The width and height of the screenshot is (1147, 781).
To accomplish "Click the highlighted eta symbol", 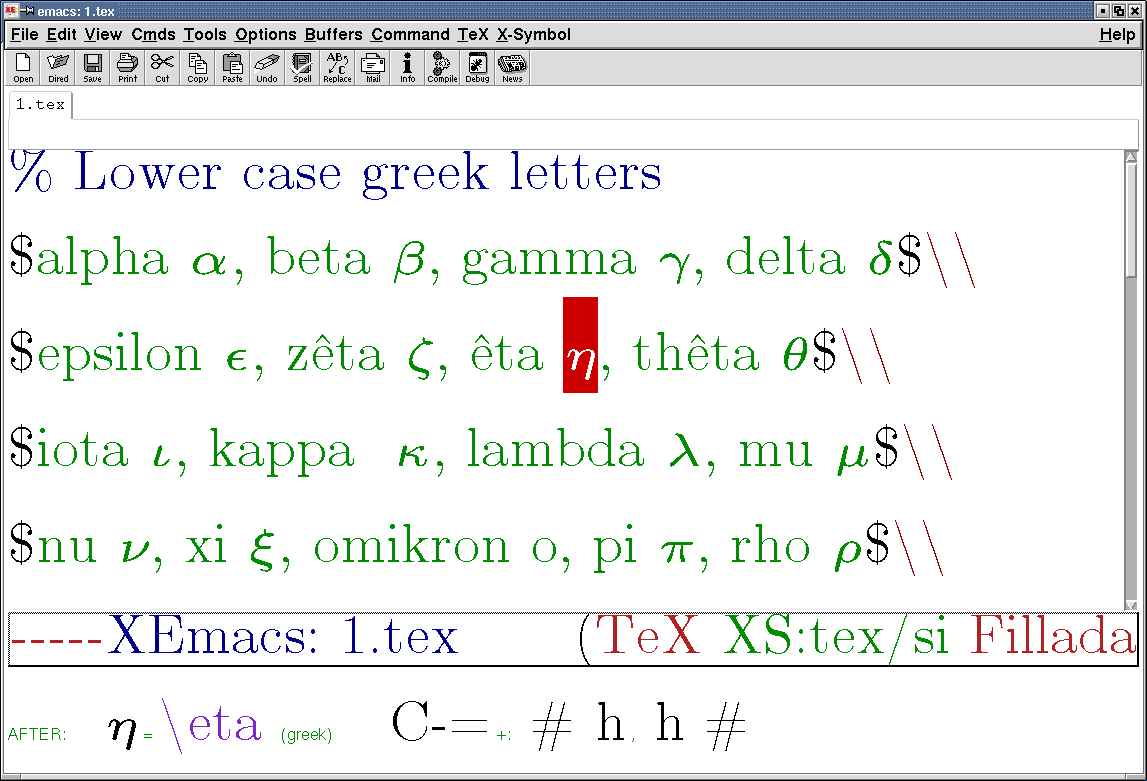I will coord(580,345).
